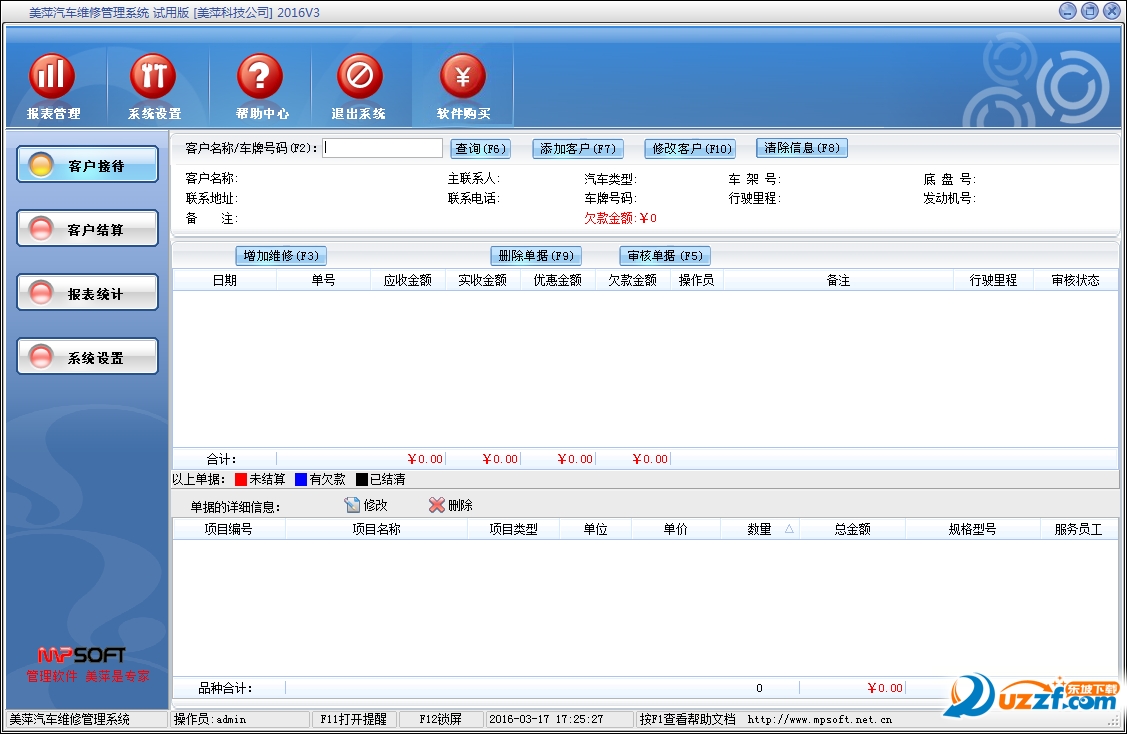Sort by 审核状态 column header
Screen dimensions: 1127x734
pos(1075,280)
